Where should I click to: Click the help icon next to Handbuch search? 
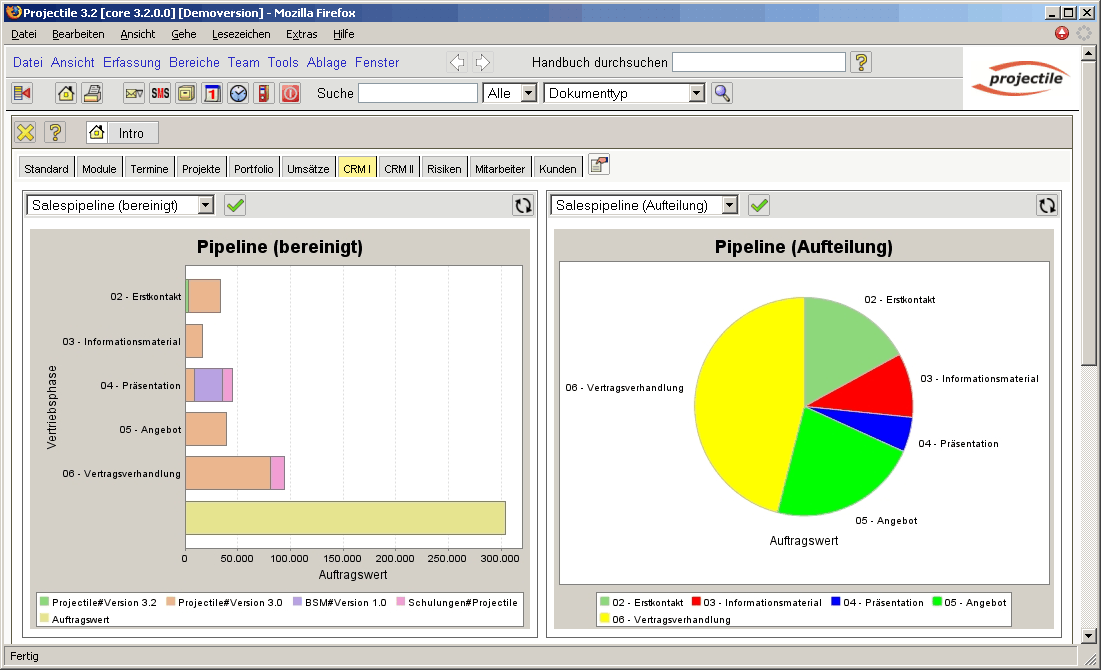pos(861,62)
